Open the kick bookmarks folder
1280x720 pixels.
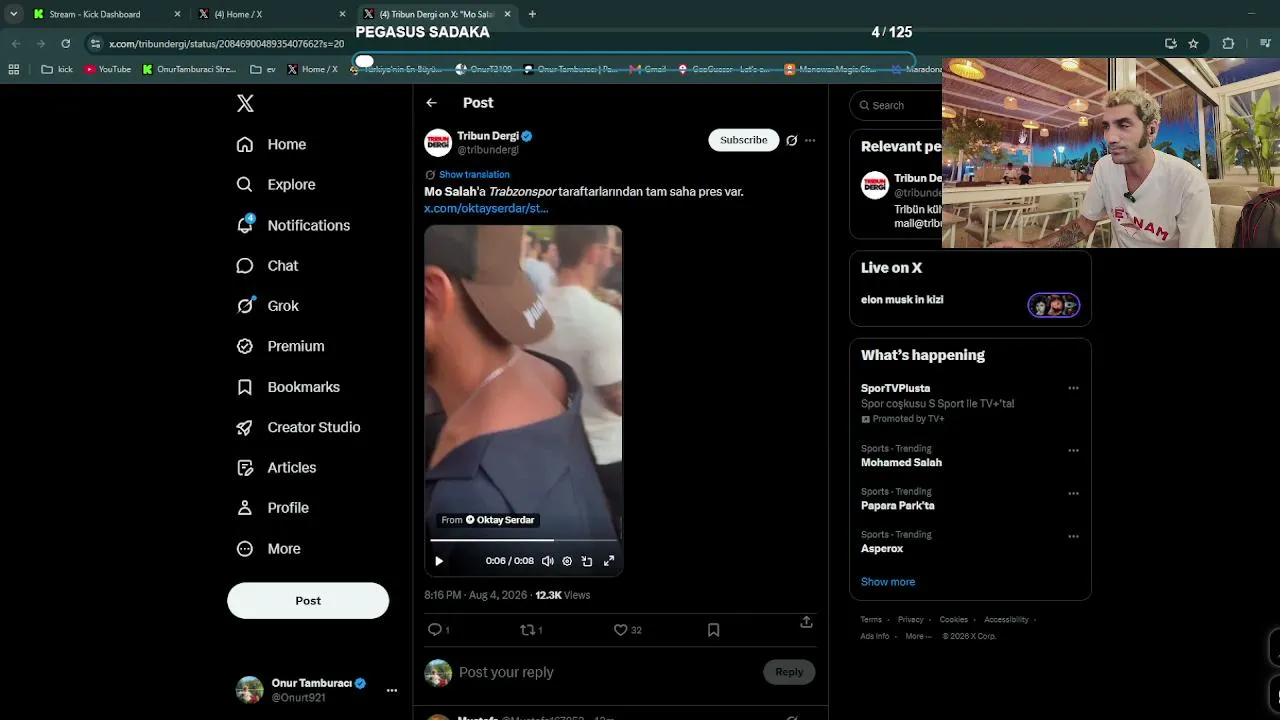(58, 69)
